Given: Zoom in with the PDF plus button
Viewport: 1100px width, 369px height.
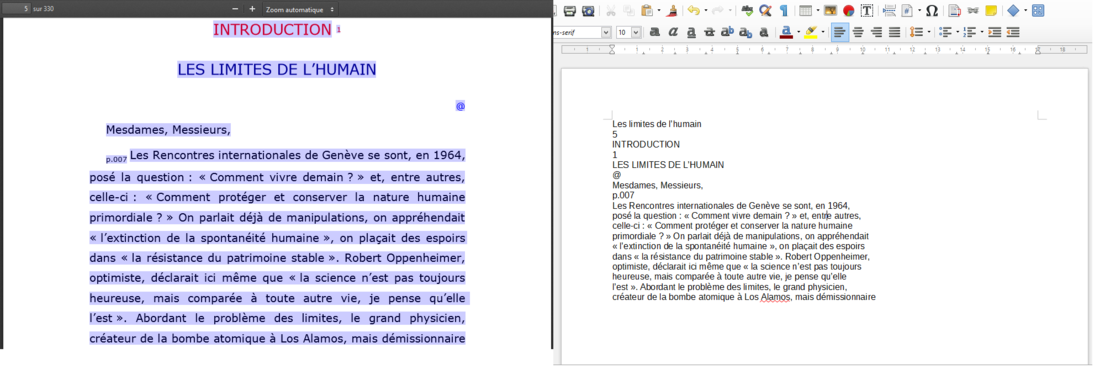Looking at the screenshot, I should click(x=252, y=9).
